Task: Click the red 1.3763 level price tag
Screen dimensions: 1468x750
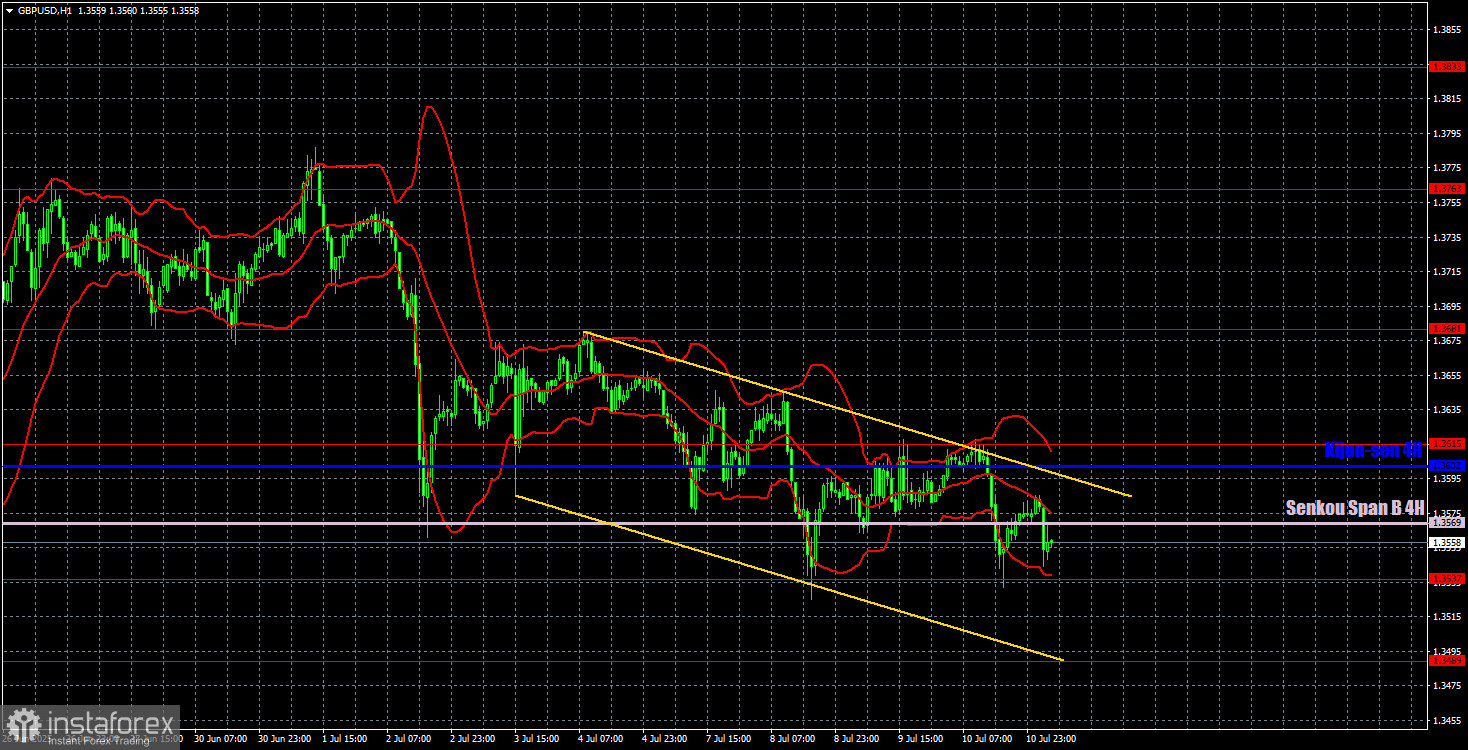Action: coord(1447,188)
